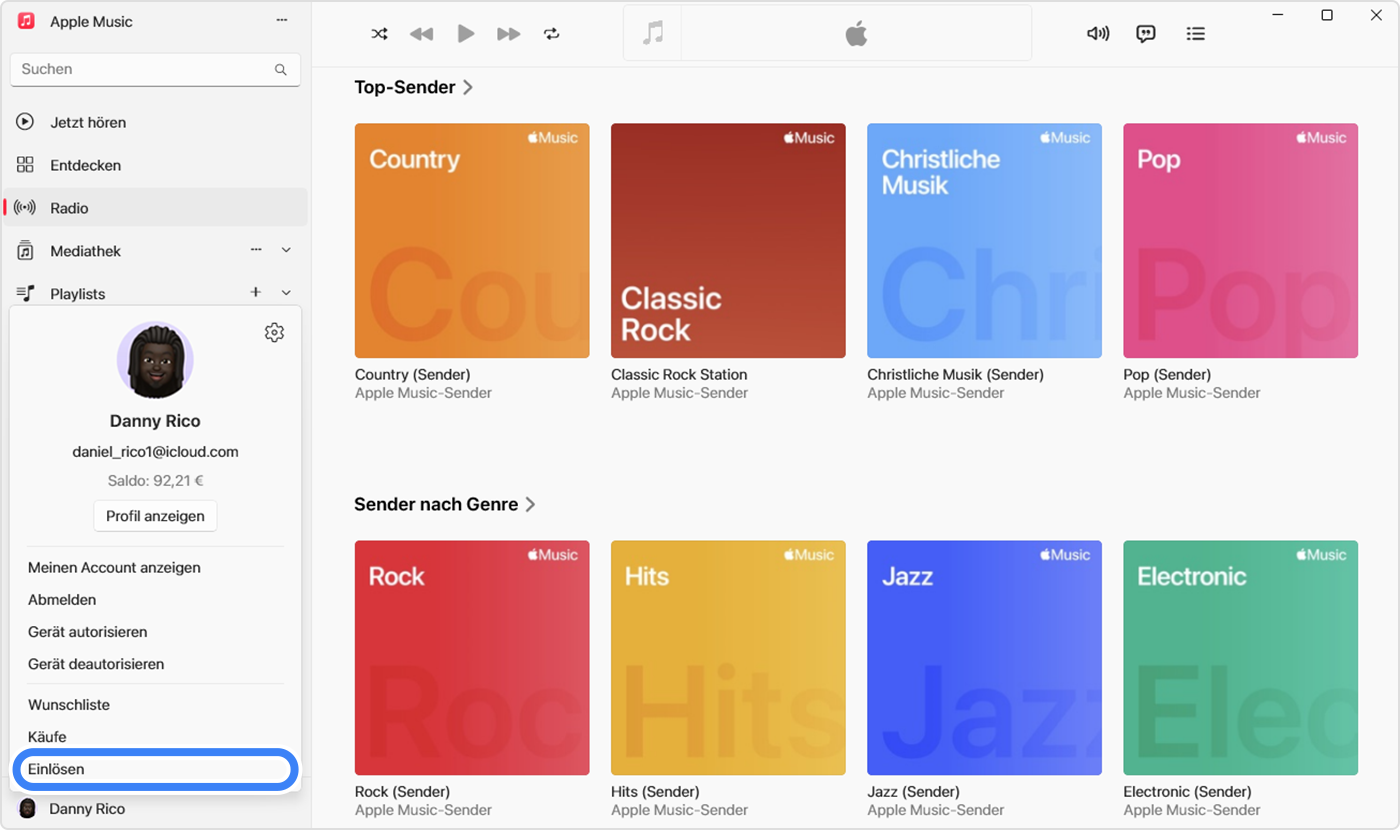Toggle repeat mode
Image resolution: width=1400 pixels, height=830 pixels.
point(552,34)
